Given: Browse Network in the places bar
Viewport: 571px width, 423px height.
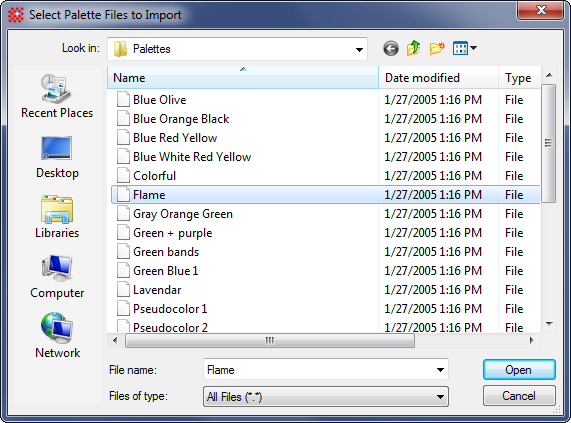Looking at the screenshot, I should coord(57,336).
